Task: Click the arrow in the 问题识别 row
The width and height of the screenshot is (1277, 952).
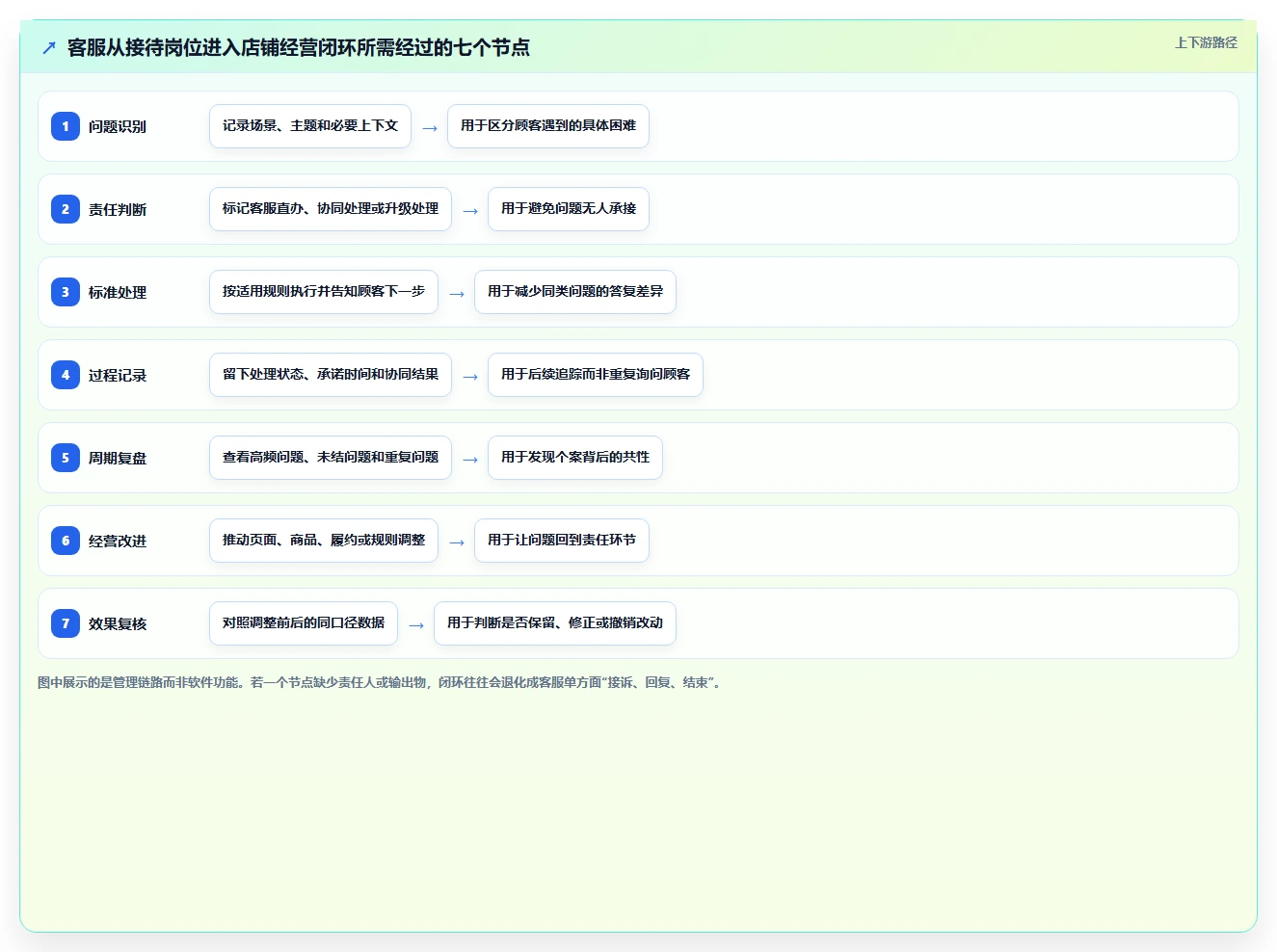Action: tap(430, 127)
